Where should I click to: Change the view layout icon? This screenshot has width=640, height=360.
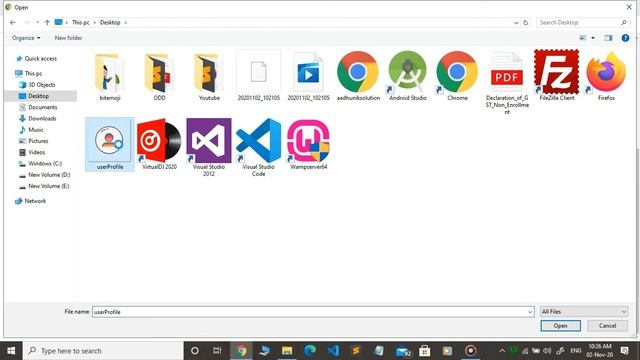(583, 38)
